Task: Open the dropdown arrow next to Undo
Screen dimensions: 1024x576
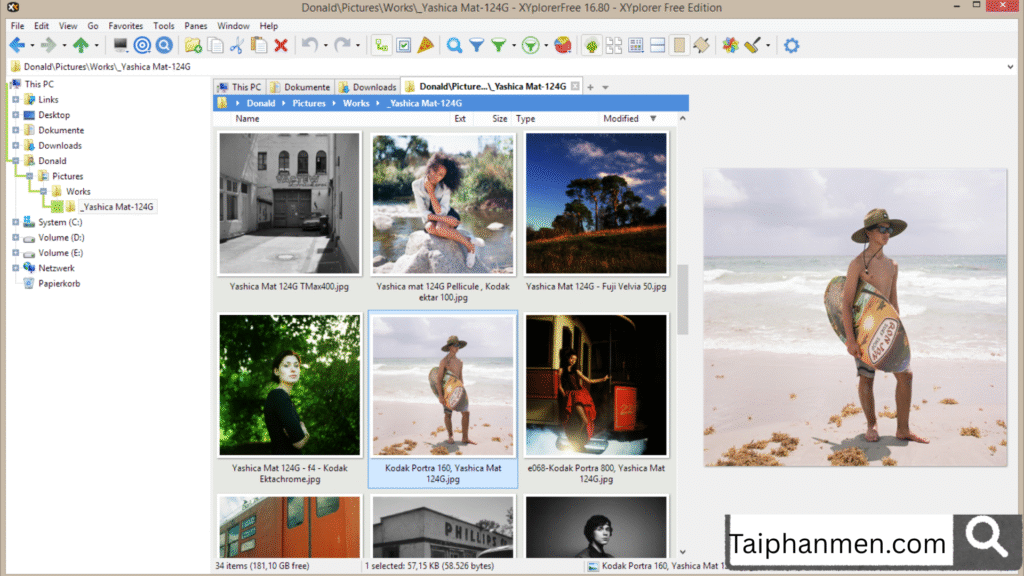Action: tap(326, 46)
